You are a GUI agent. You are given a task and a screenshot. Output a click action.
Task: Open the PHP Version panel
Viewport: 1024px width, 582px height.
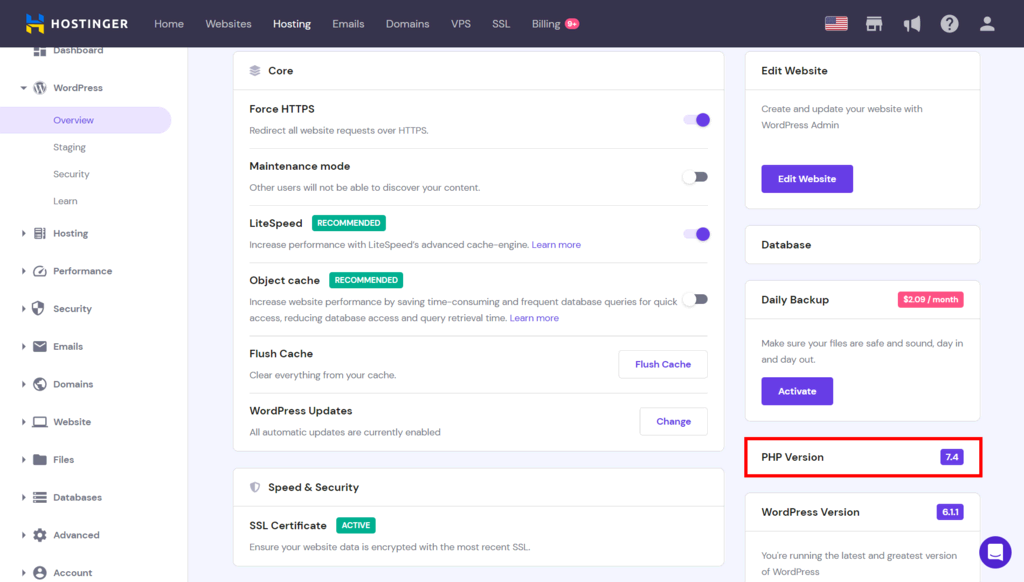pyautogui.click(x=863, y=457)
